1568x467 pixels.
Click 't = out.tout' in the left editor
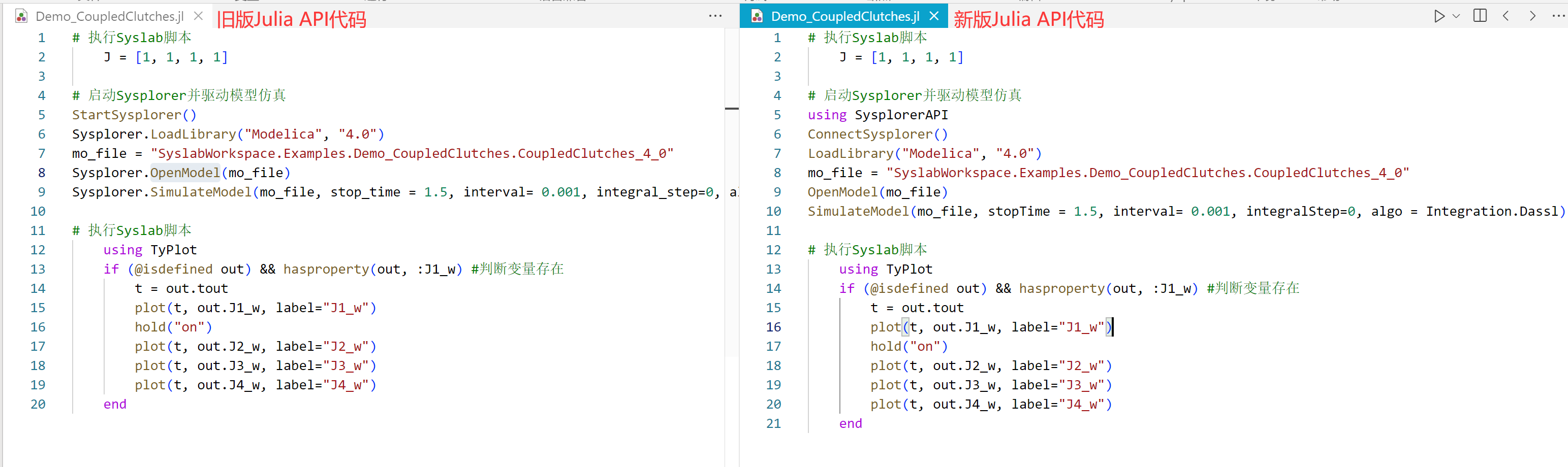tap(181, 289)
